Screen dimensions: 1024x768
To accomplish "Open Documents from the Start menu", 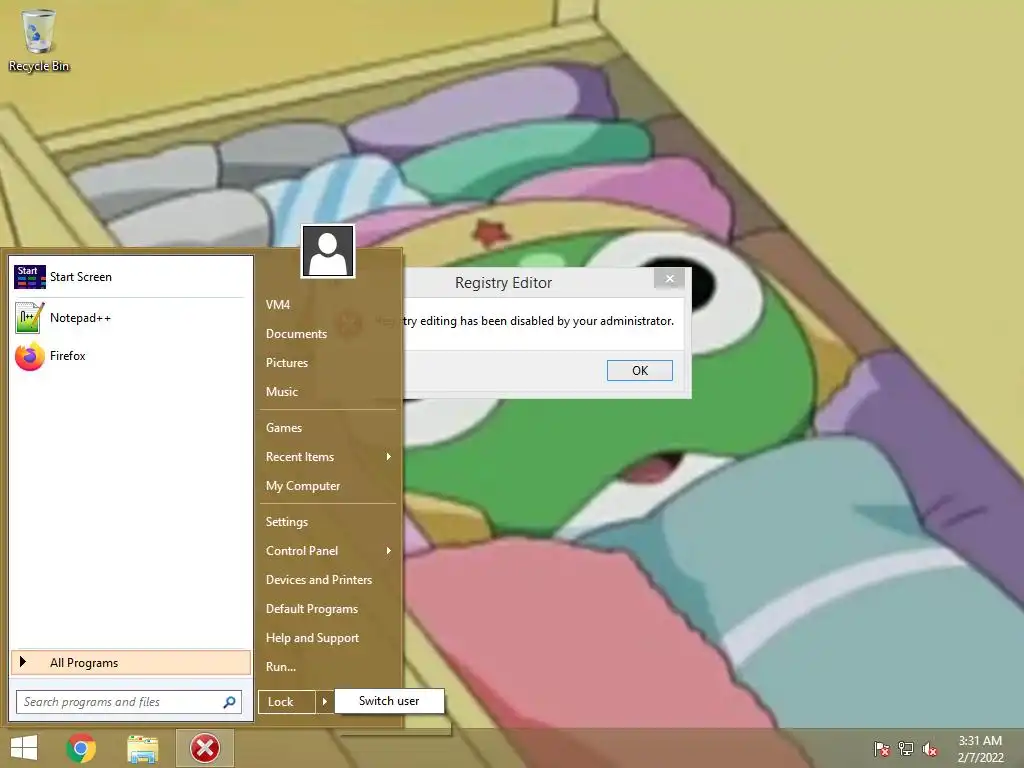I will point(296,334).
